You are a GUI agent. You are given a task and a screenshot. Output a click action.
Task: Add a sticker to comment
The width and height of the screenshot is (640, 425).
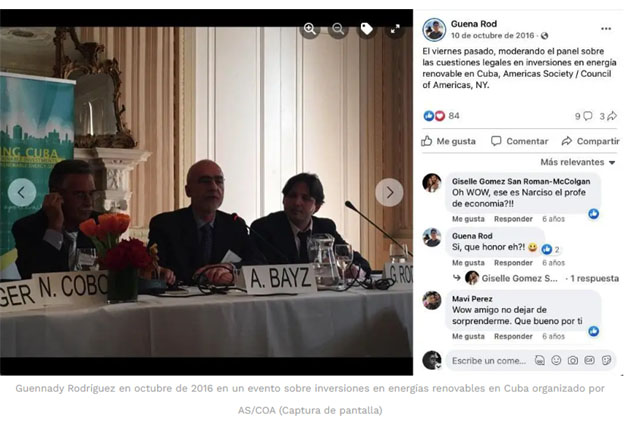pos(606,360)
